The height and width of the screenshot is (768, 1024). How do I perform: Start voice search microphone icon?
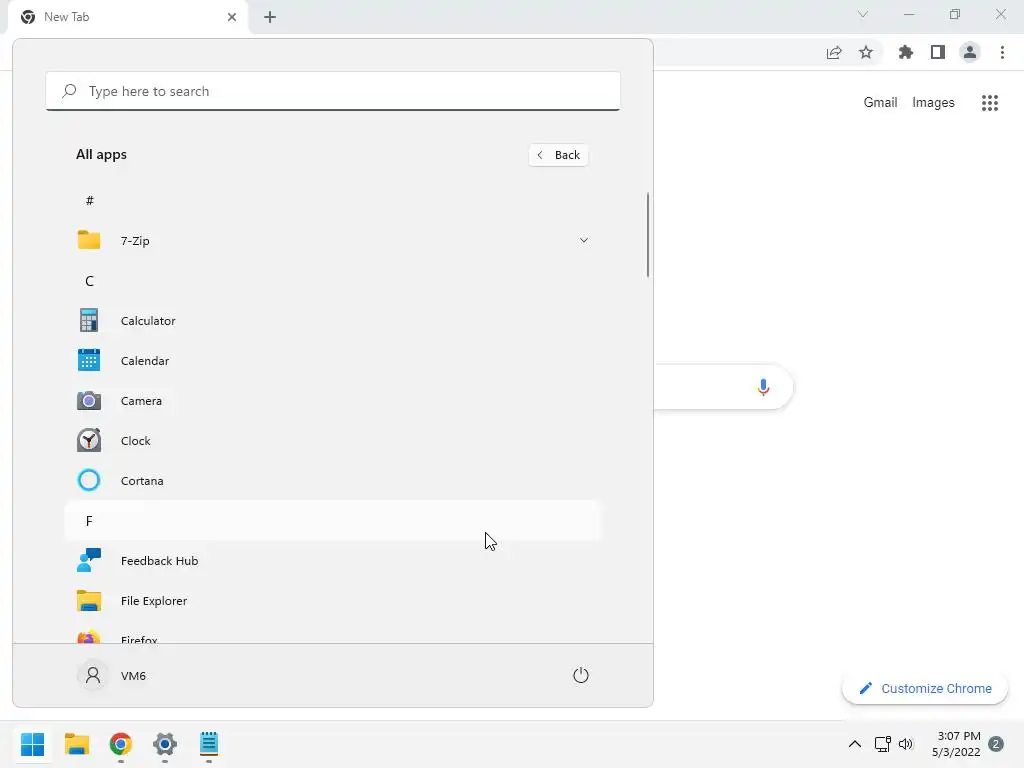[x=763, y=387]
